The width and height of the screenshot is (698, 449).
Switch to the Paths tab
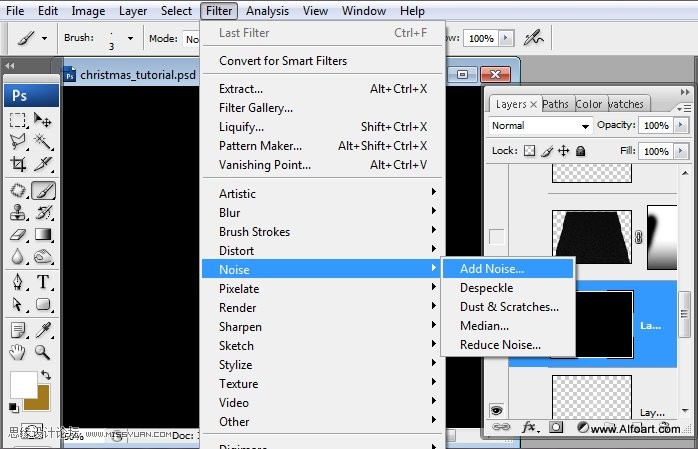[556, 104]
